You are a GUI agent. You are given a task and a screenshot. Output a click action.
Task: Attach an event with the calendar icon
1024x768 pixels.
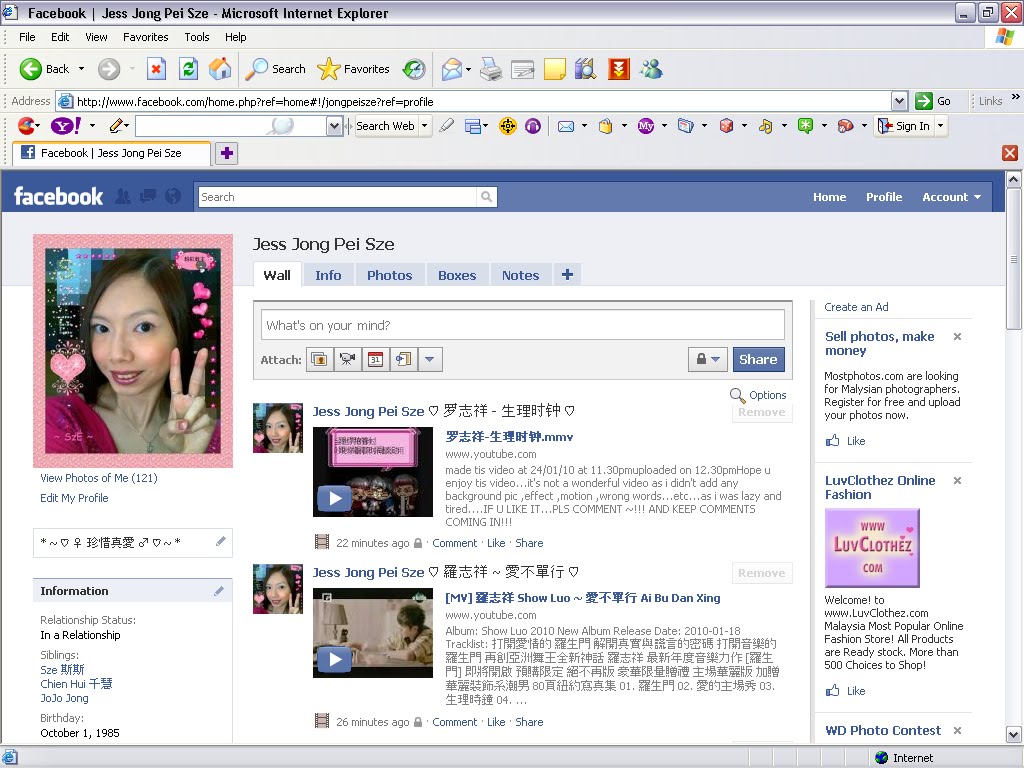pyautogui.click(x=376, y=359)
